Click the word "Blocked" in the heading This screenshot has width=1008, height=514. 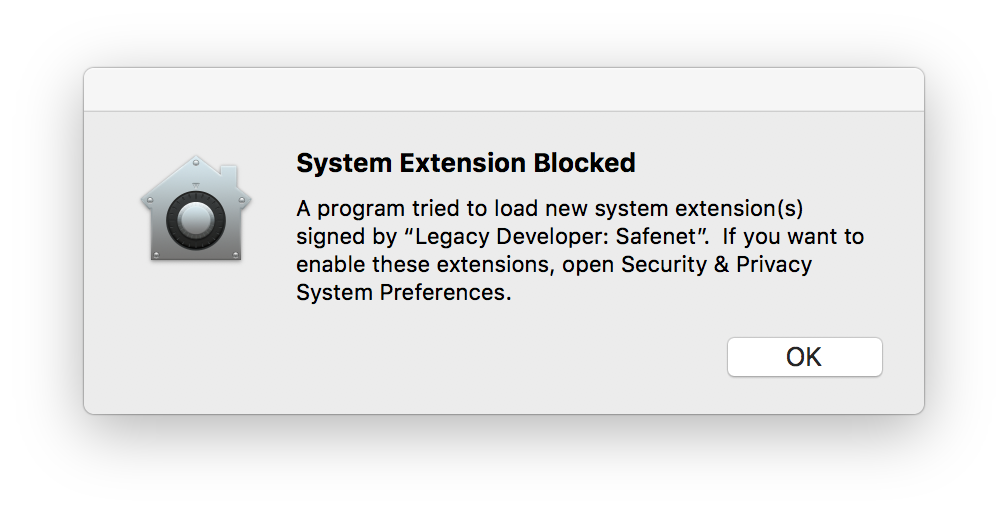coord(584,163)
